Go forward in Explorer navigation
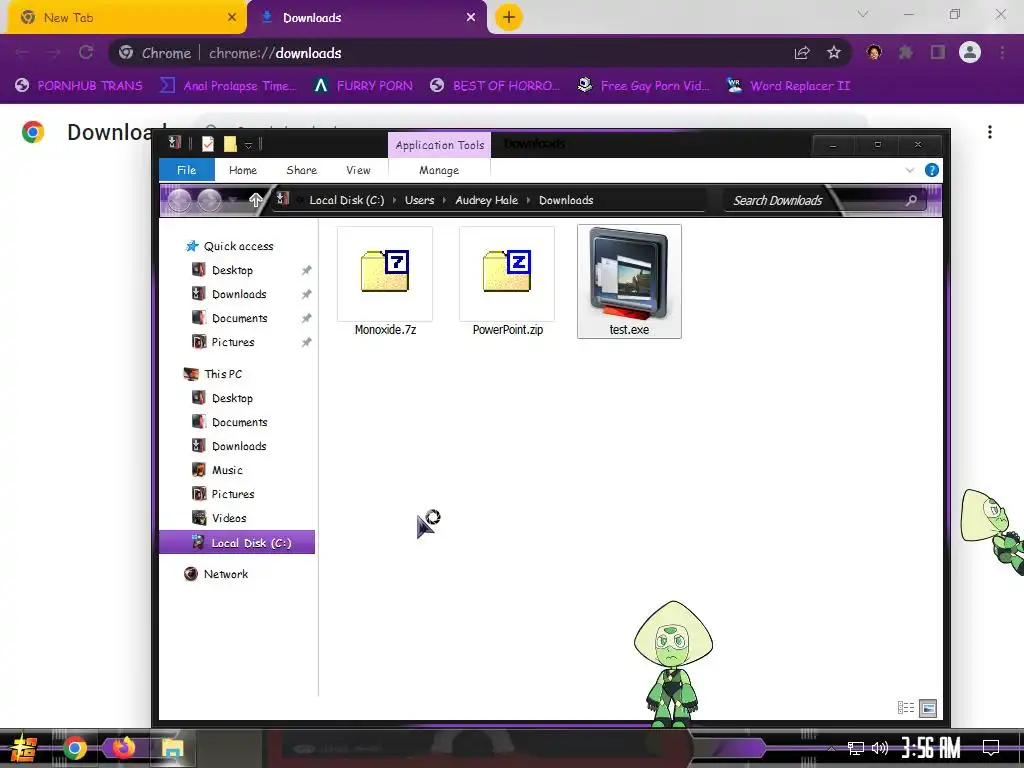 210,200
